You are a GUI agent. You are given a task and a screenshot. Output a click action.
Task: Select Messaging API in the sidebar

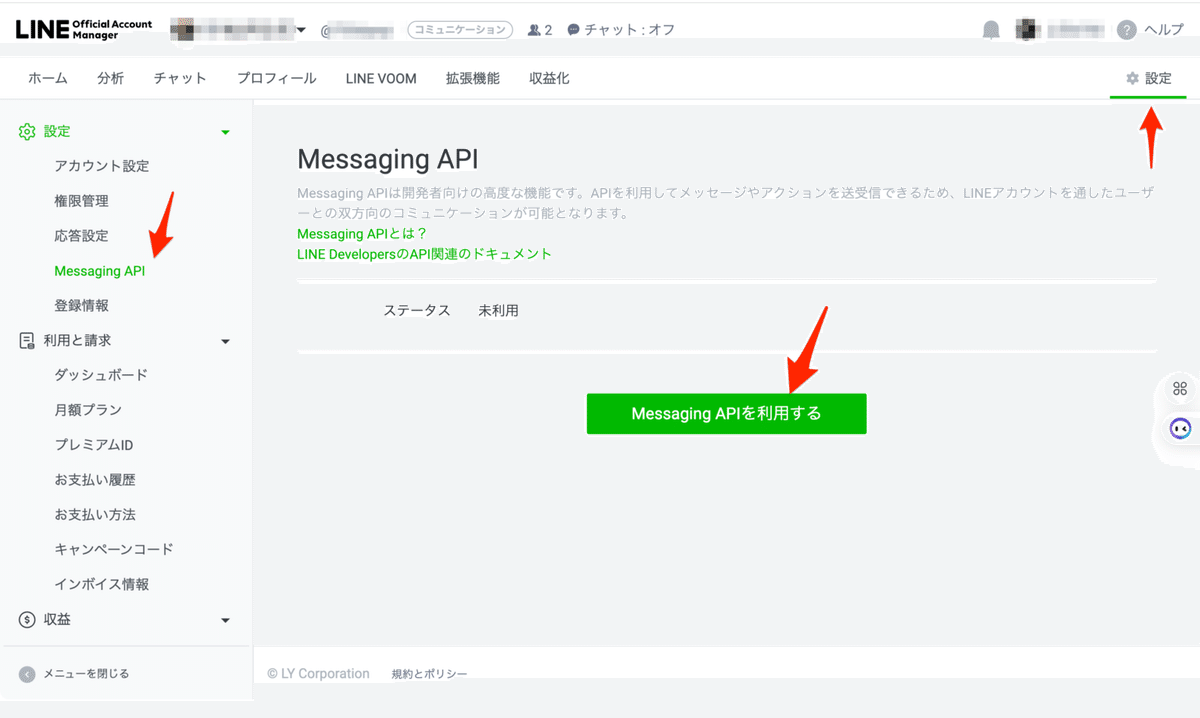(100, 271)
